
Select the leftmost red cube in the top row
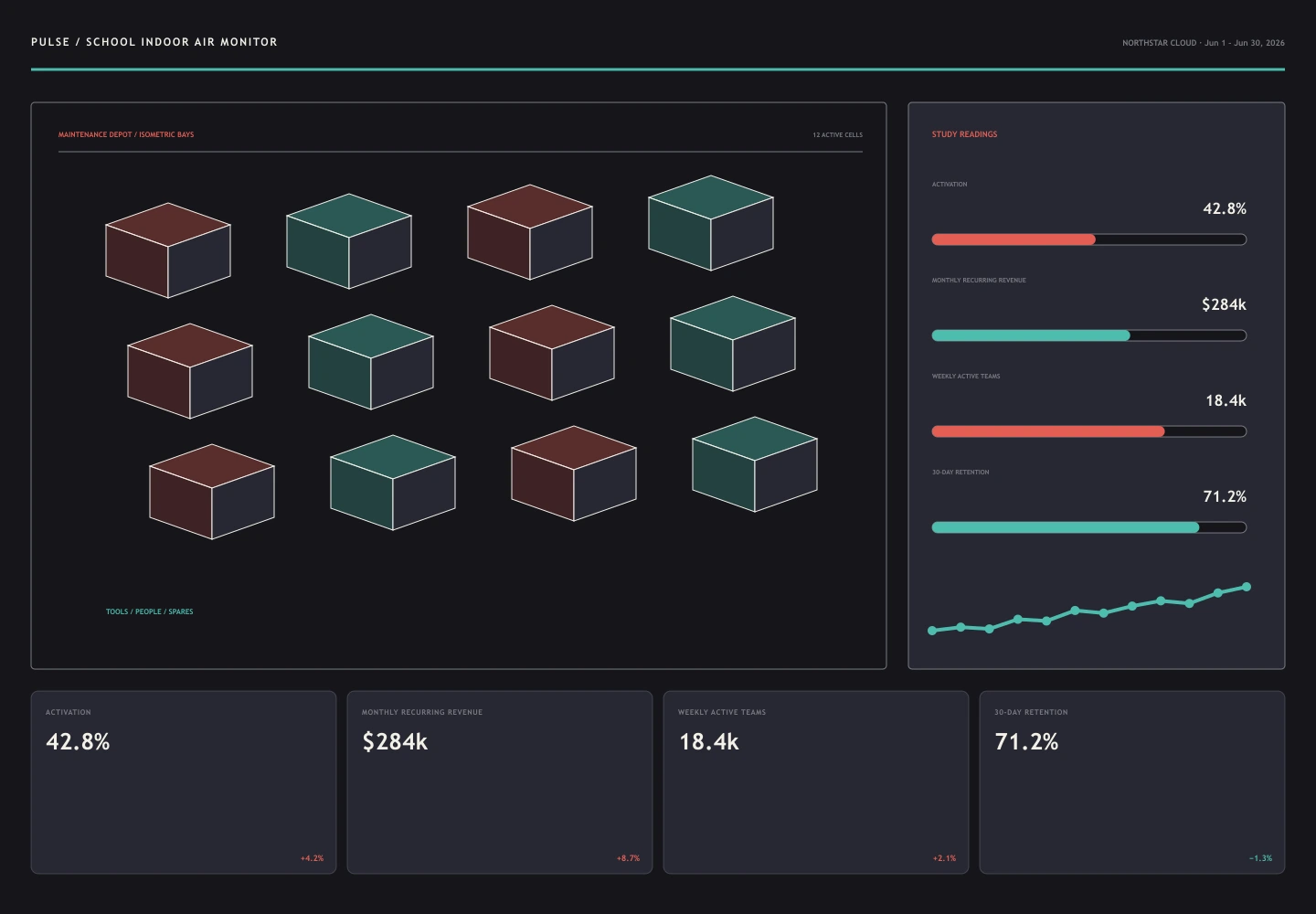168,250
